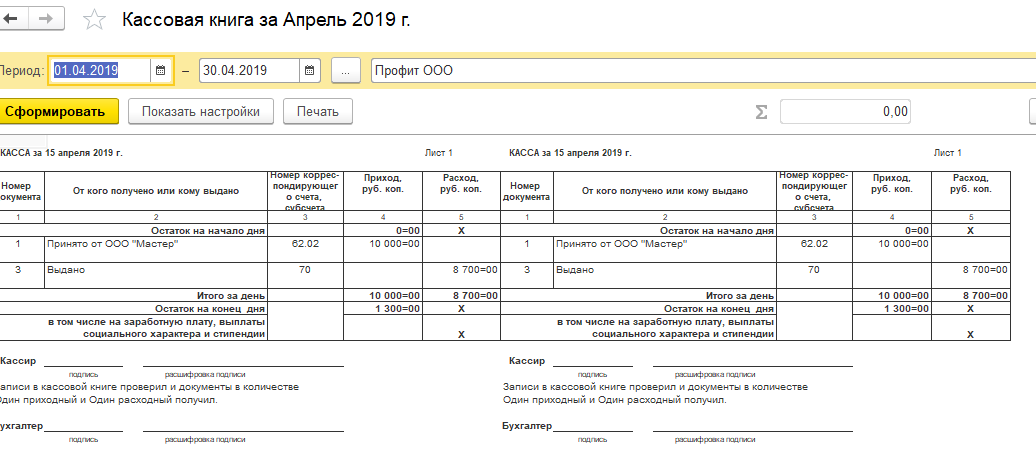Click right column header От кого получено или кому выдано
This screenshot has width=1036, height=462.
pos(665,191)
